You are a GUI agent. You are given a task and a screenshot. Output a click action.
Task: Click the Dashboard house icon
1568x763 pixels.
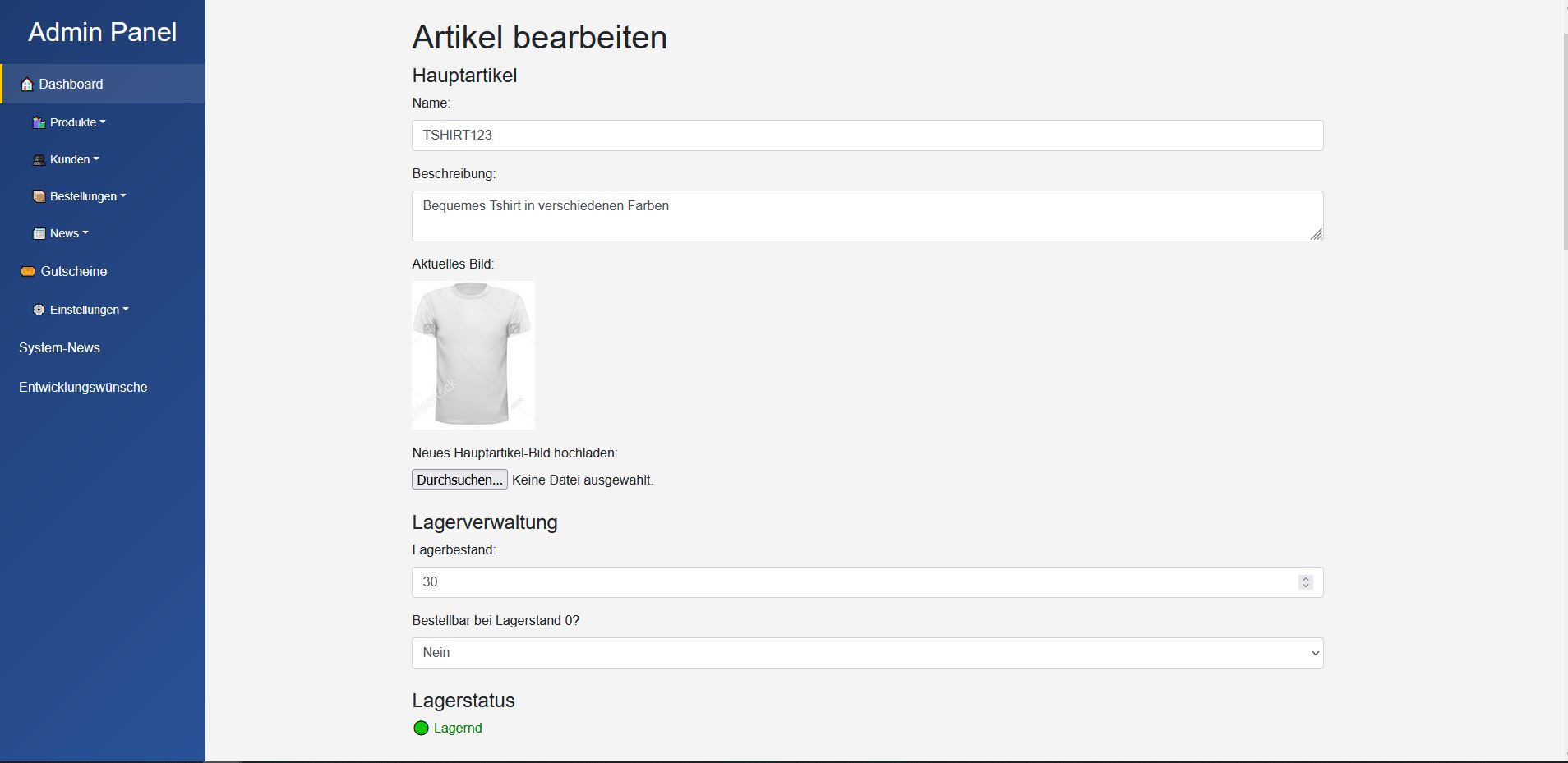pos(27,85)
